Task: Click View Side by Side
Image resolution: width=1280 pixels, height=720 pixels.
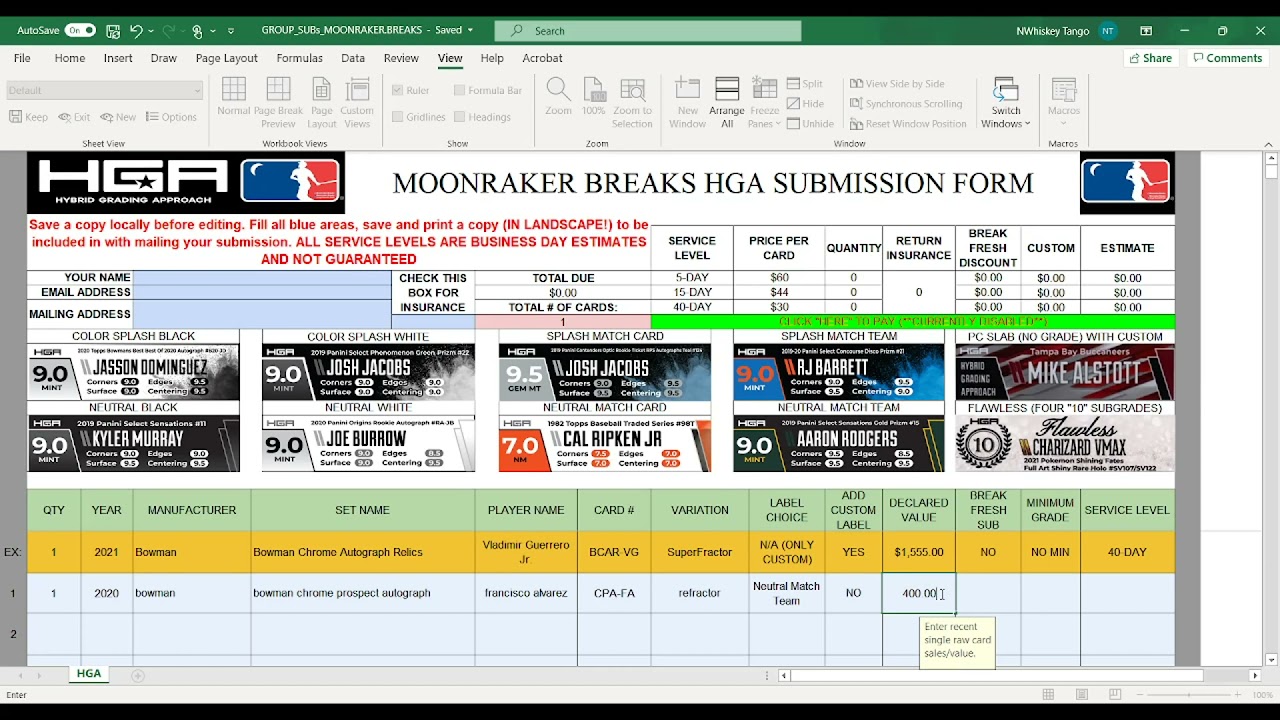Action: (x=897, y=84)
